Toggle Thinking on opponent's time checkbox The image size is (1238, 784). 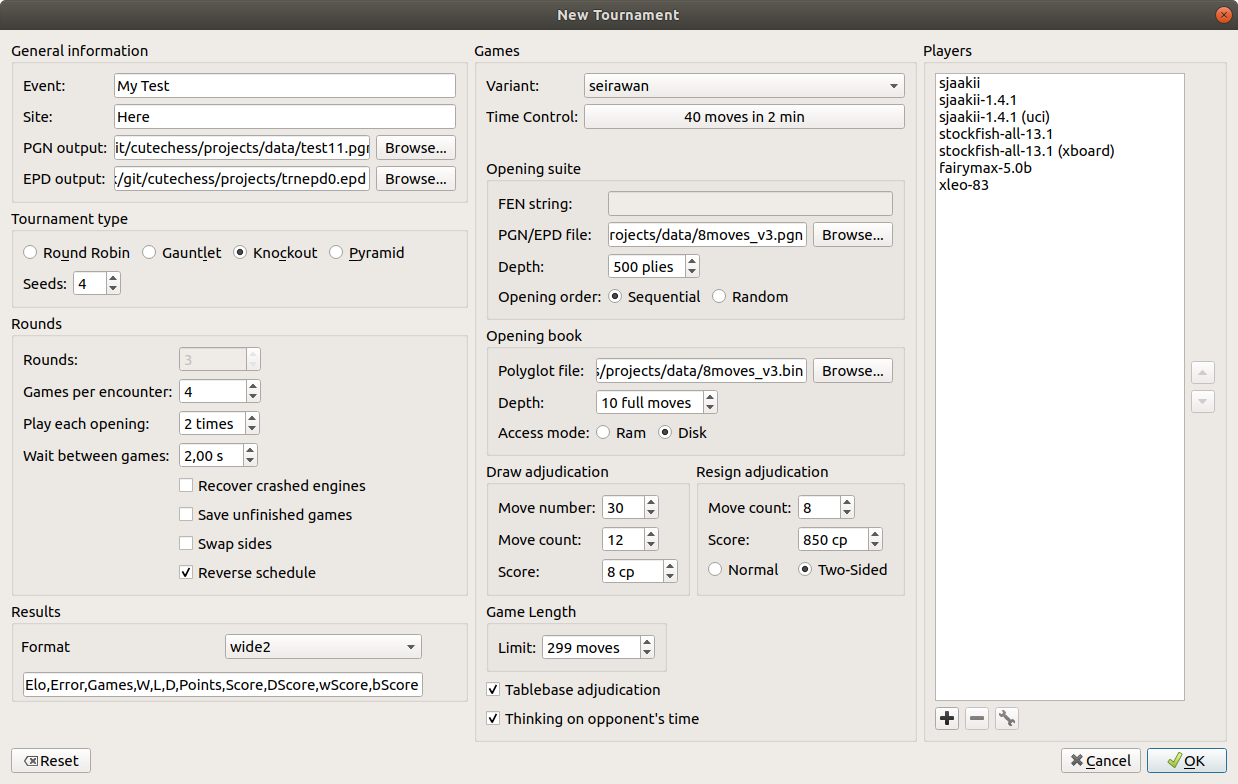coord(592,719)
